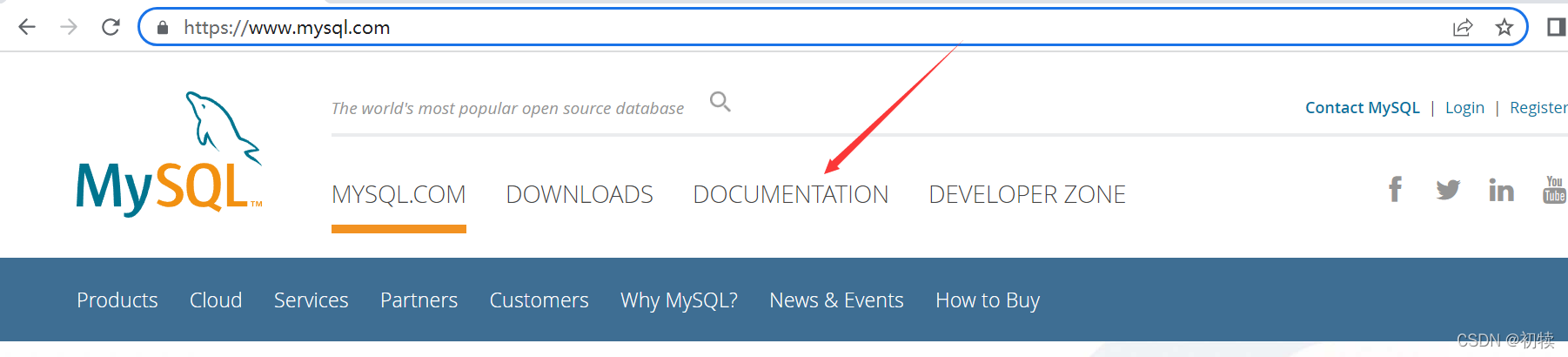Screen dimensions: 1568x357
Task: Click the MySQL dolphin logo
Action: pos(169,153)
